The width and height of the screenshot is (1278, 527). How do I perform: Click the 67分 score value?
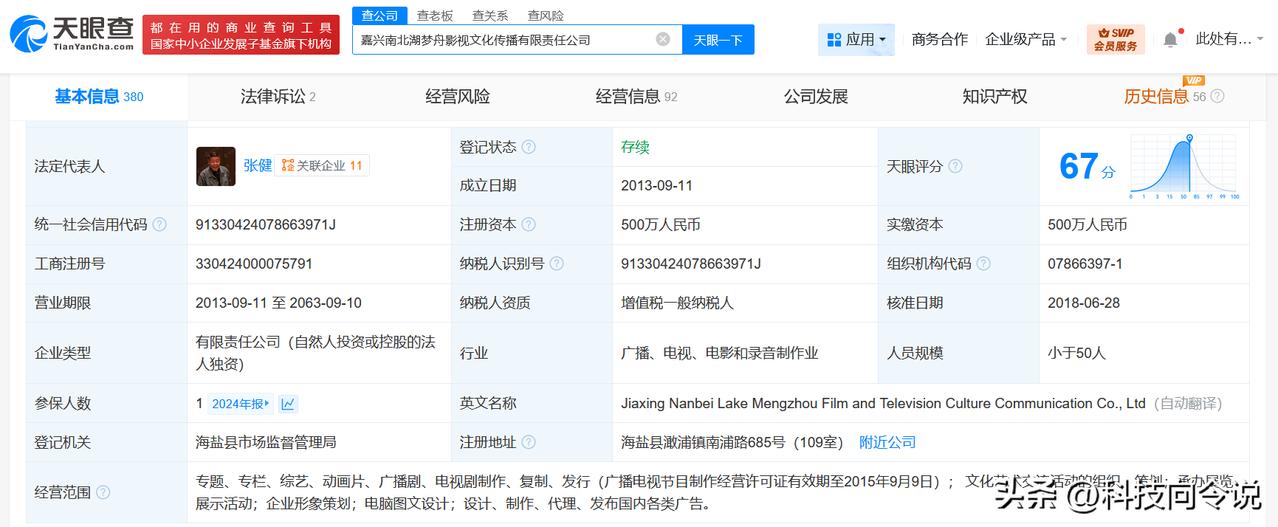point(1087,166)
